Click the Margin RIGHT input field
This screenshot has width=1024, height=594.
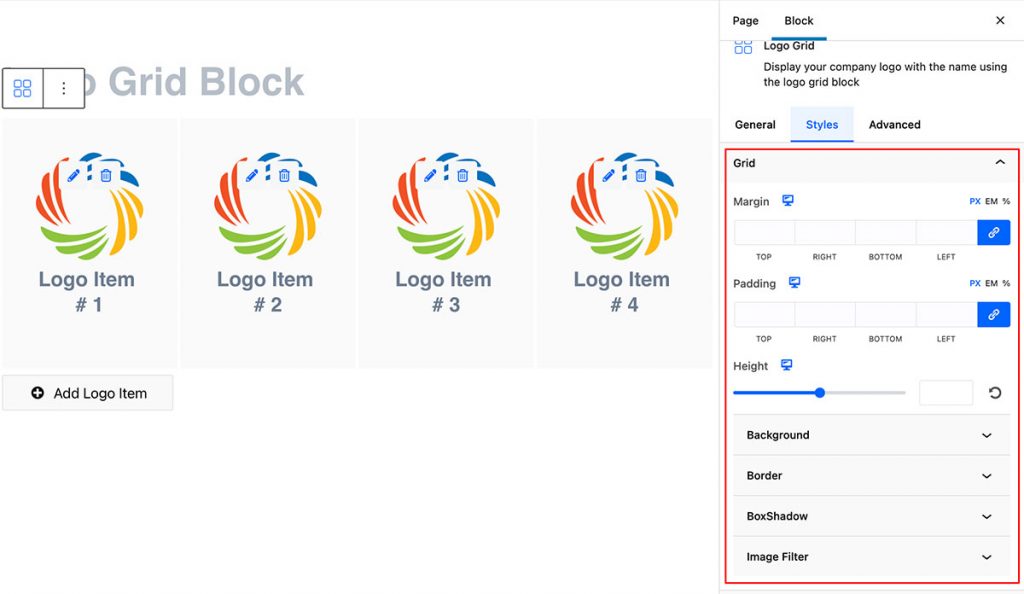tap(825, 232)
